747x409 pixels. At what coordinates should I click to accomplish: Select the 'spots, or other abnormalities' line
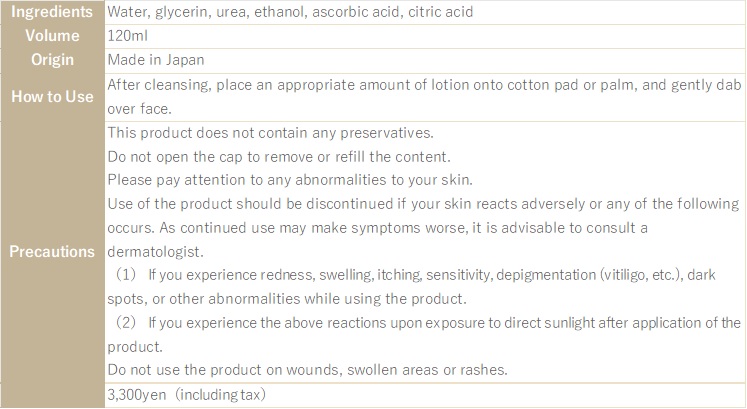pos(287,299)
